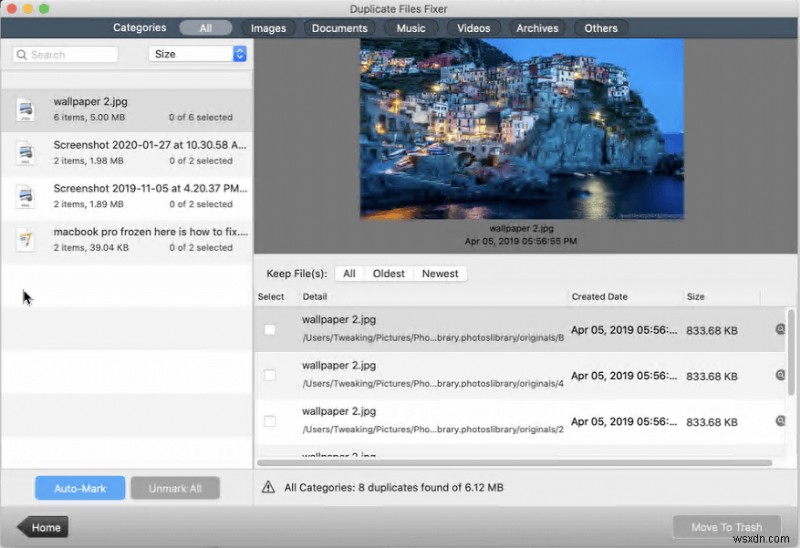The height and width of the screenshot is (548, 800).
Task: Switch to the Documents category tab
Action: coord(340,28)
